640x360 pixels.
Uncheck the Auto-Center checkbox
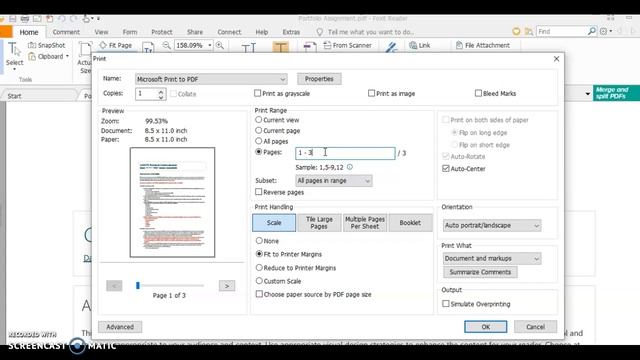pos(446,169)
